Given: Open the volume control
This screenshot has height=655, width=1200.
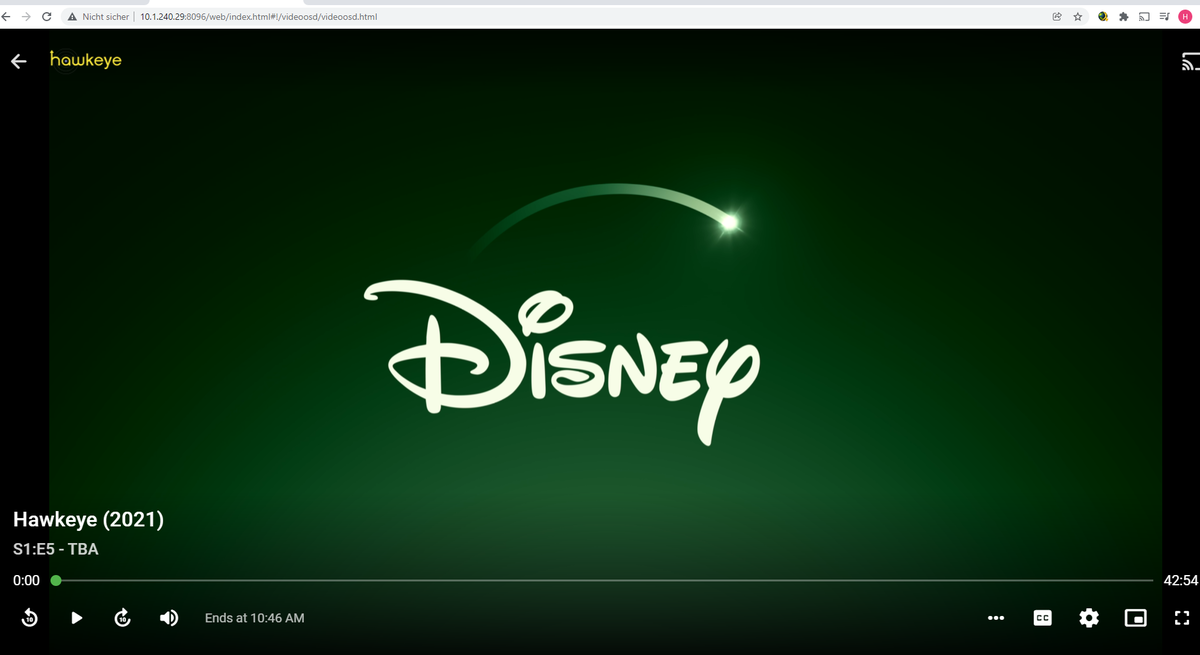Looking at the screenshot, I should point(169,618).
